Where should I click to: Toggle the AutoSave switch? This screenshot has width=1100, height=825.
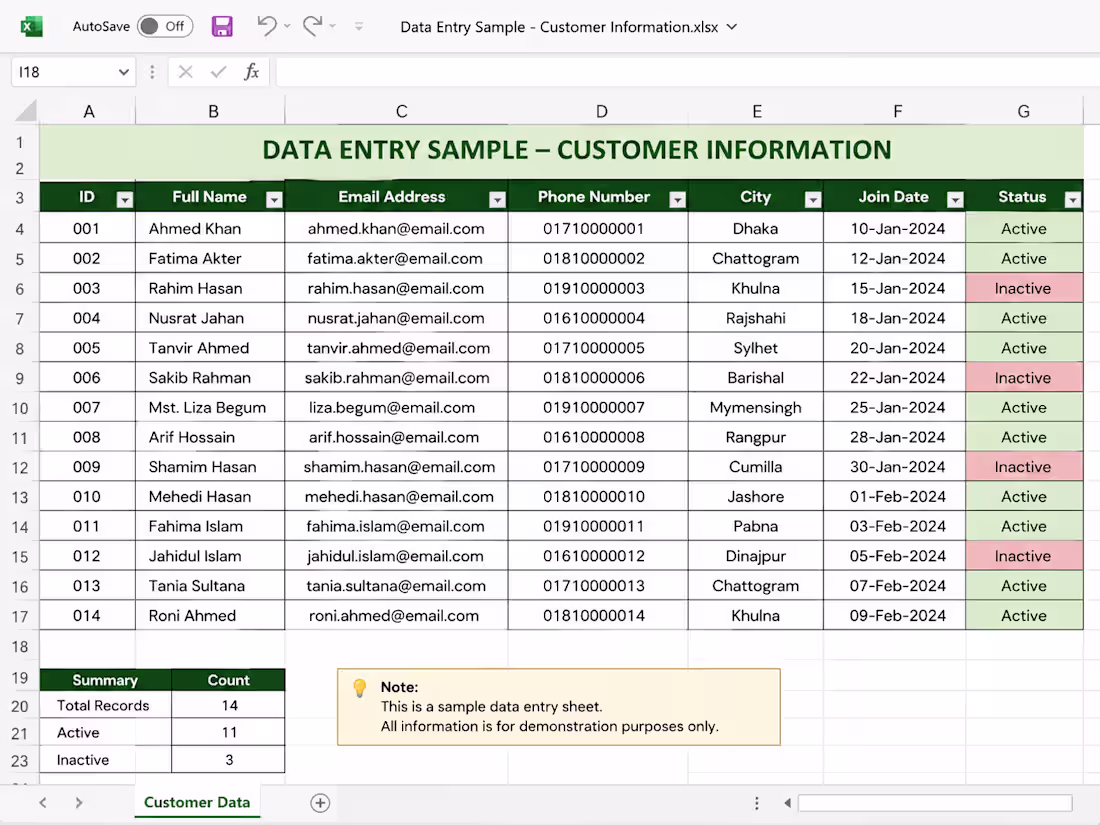pyautogui.click(x=165, y=27)
